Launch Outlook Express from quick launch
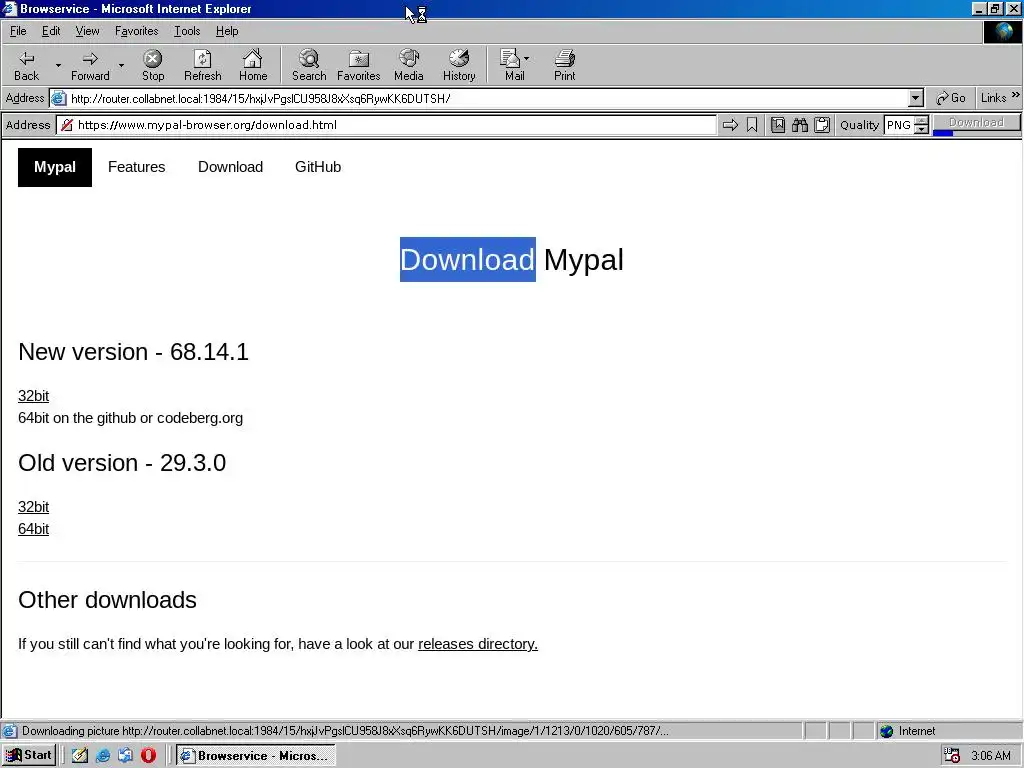The width and height of the screenshot is (1024, 768). click(x=125, y=756)
